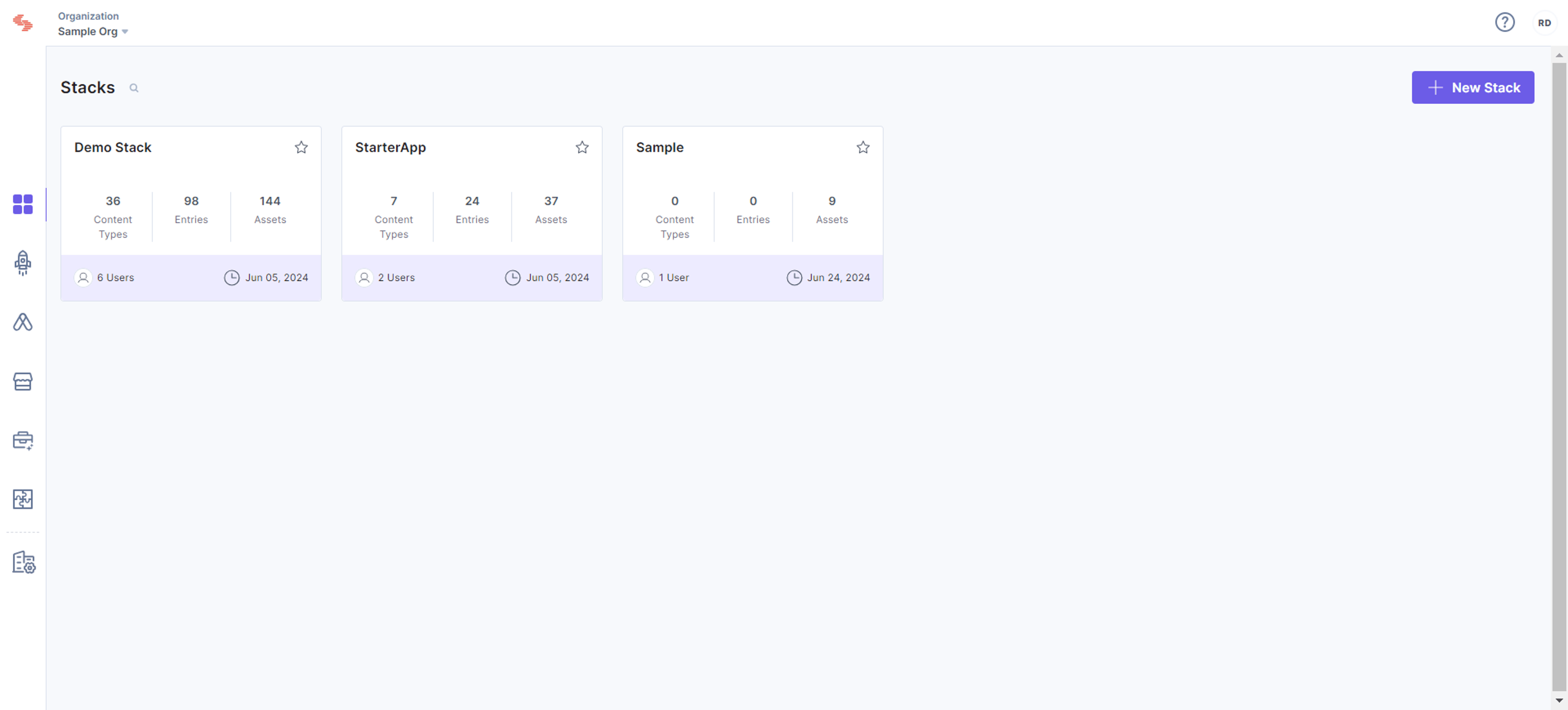Click 0 Content Types in Sample stack

675,217
